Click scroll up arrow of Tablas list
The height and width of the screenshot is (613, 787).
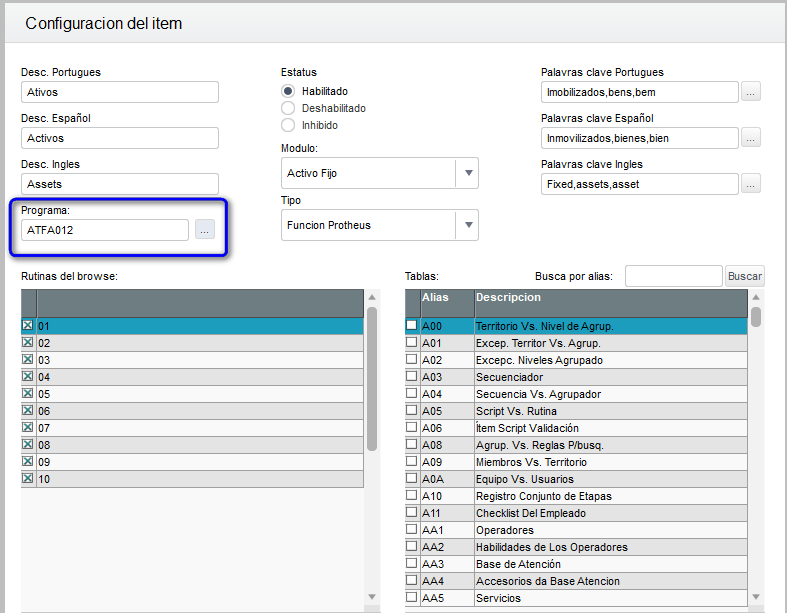[x=756, y=297]
